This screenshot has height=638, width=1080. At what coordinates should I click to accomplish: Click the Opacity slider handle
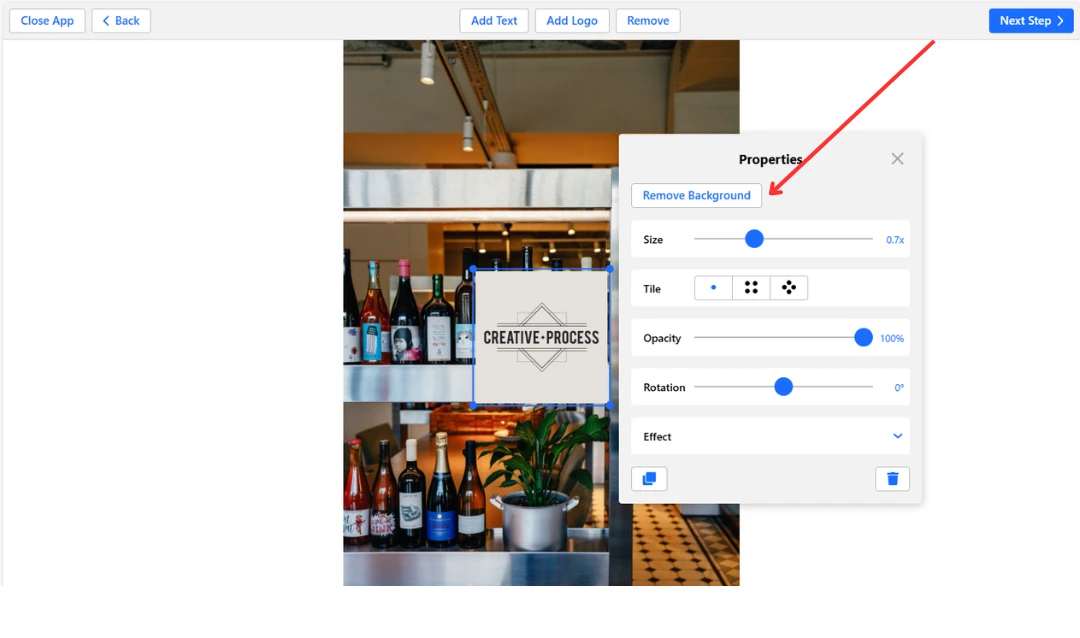coord(863,338)
